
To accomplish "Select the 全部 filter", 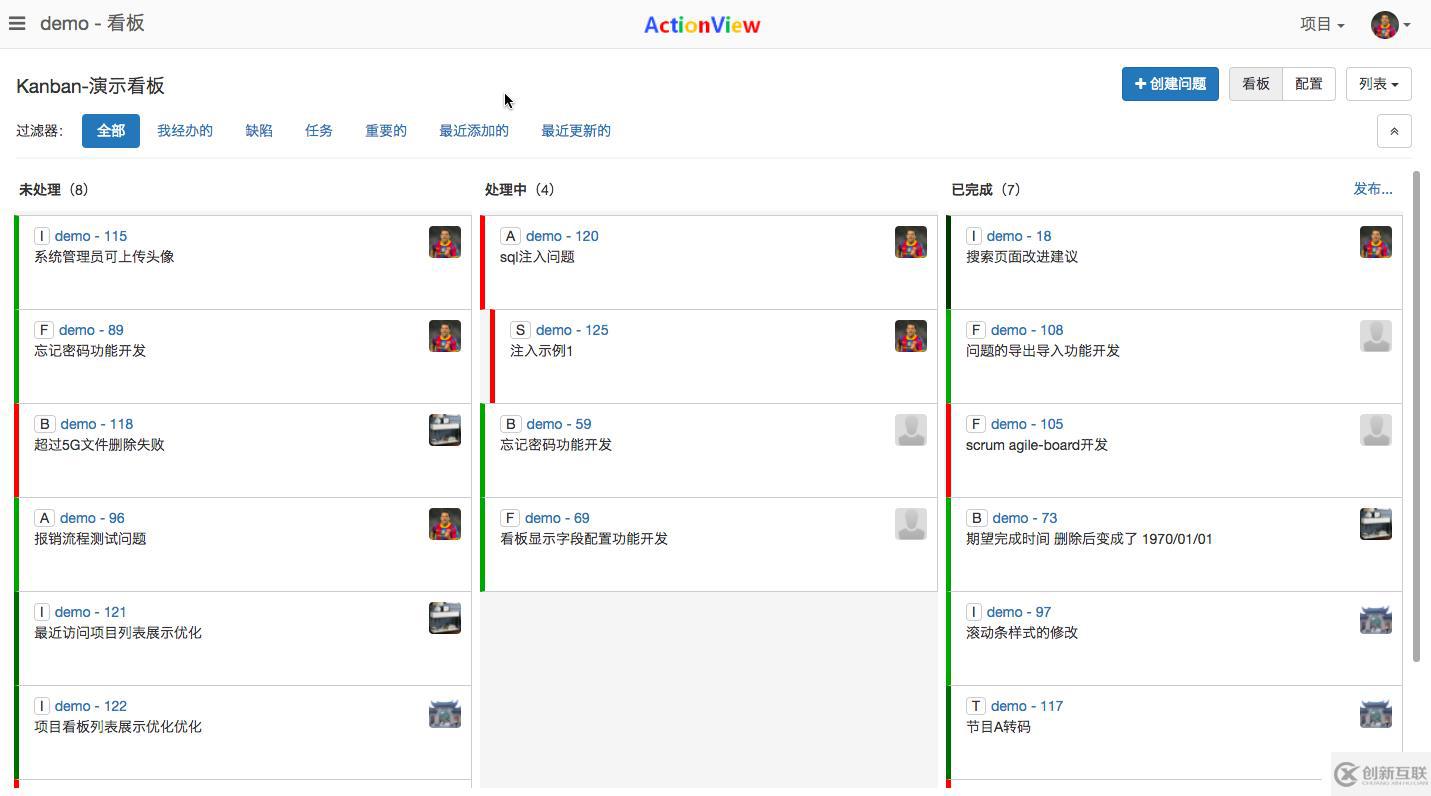I will click(110, 131).
